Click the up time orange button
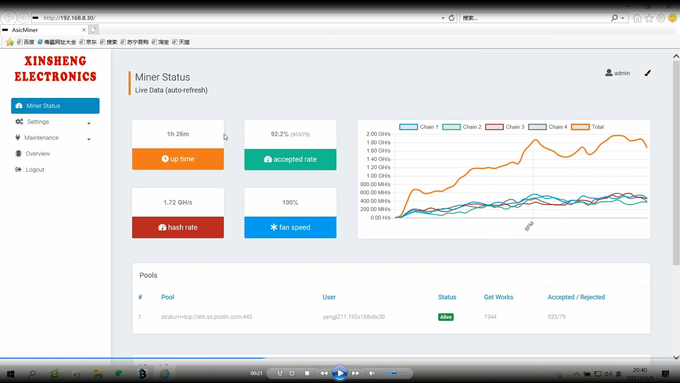 pyautogui.click(x=178, y=159)
